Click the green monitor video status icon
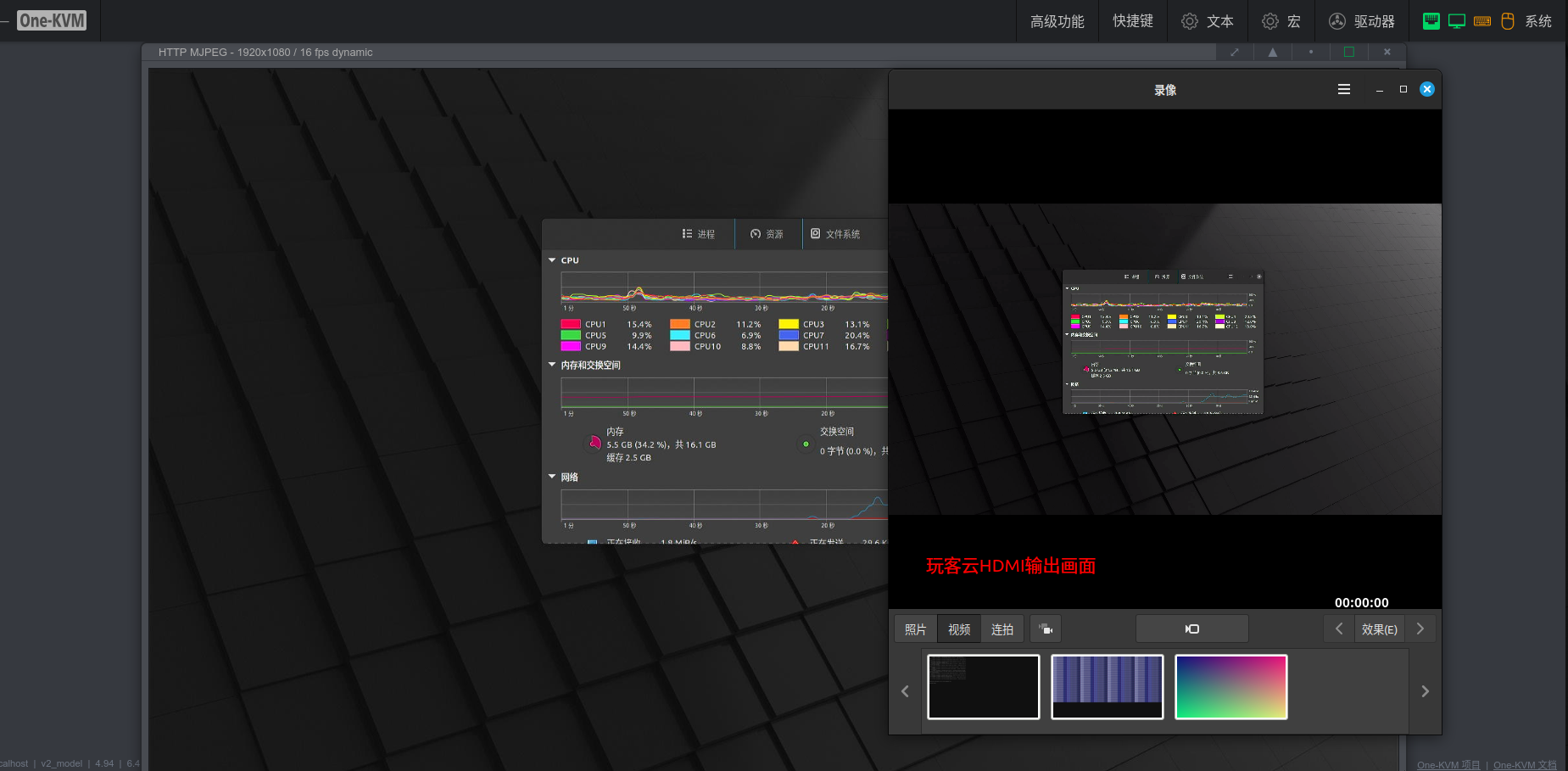This screenshot has height=771, width=1568. point(1457,21)
